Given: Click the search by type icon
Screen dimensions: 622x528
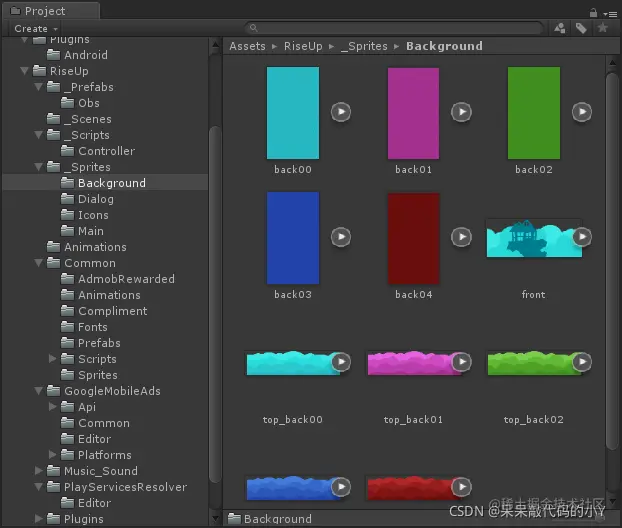Looking at the screenshot, I should [560, 28].
